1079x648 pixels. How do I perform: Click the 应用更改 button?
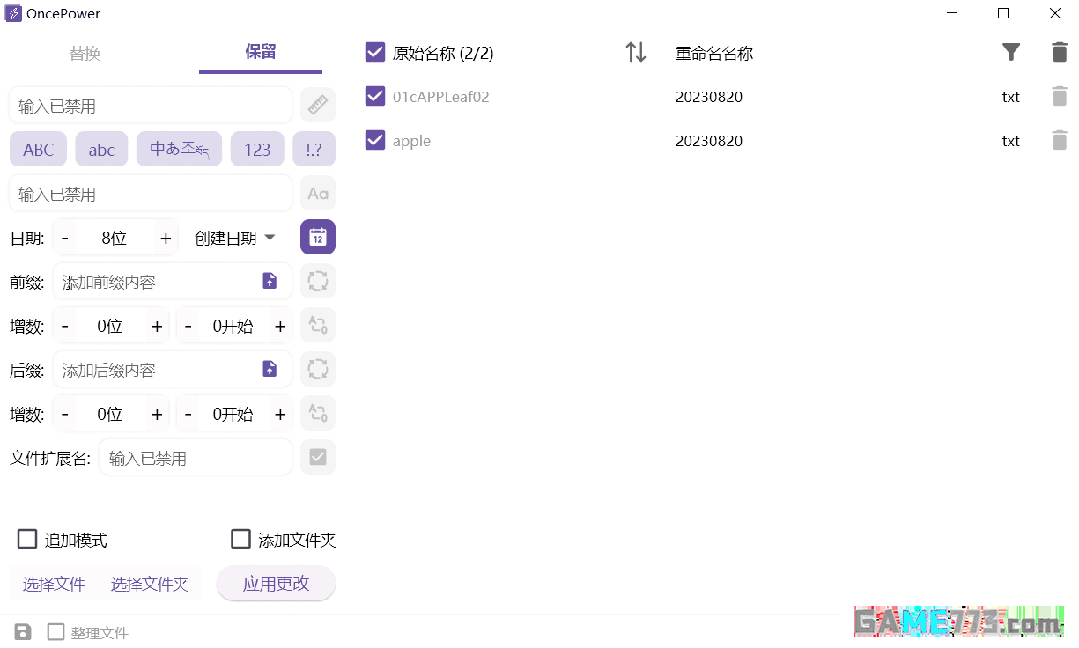276,583
